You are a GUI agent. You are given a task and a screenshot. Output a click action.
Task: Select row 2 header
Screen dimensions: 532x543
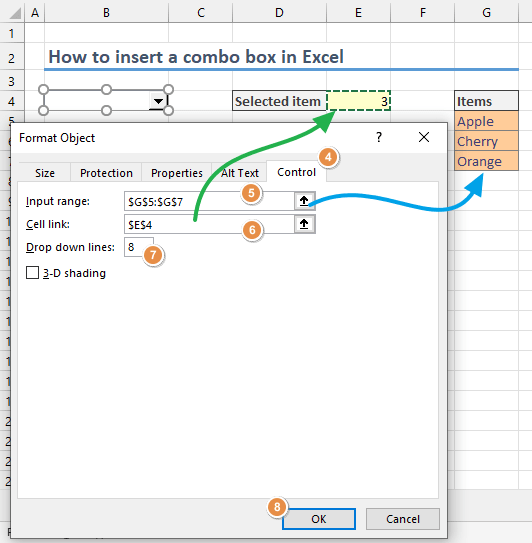click(x=12, y=57)
